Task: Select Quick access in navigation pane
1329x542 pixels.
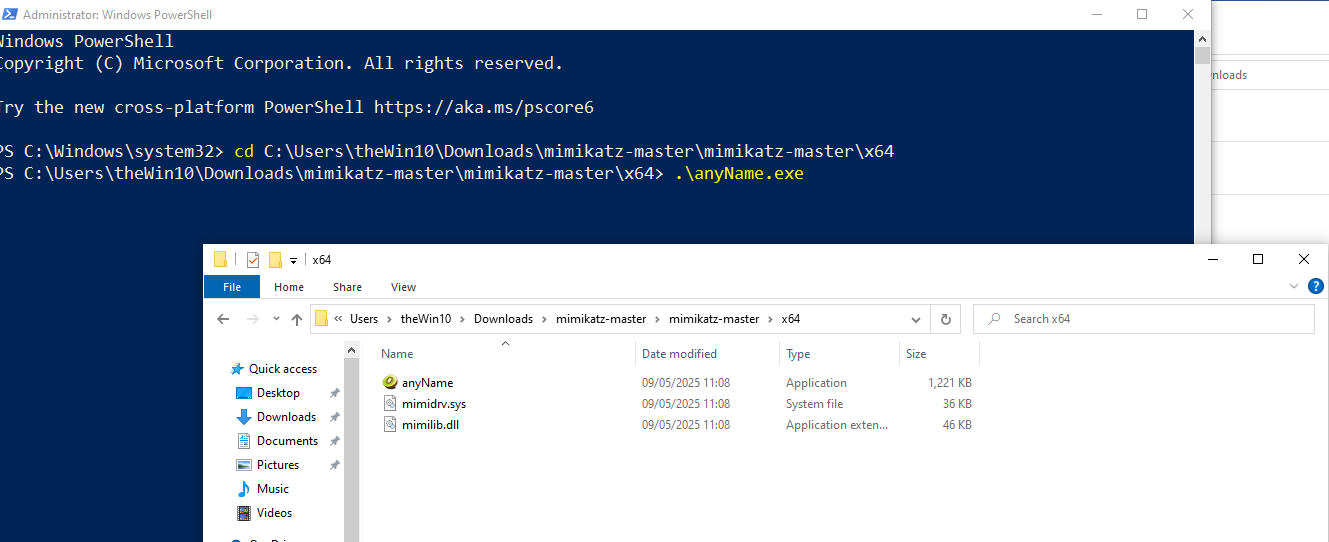Action: pyautogui.click(x=282, y=369)
